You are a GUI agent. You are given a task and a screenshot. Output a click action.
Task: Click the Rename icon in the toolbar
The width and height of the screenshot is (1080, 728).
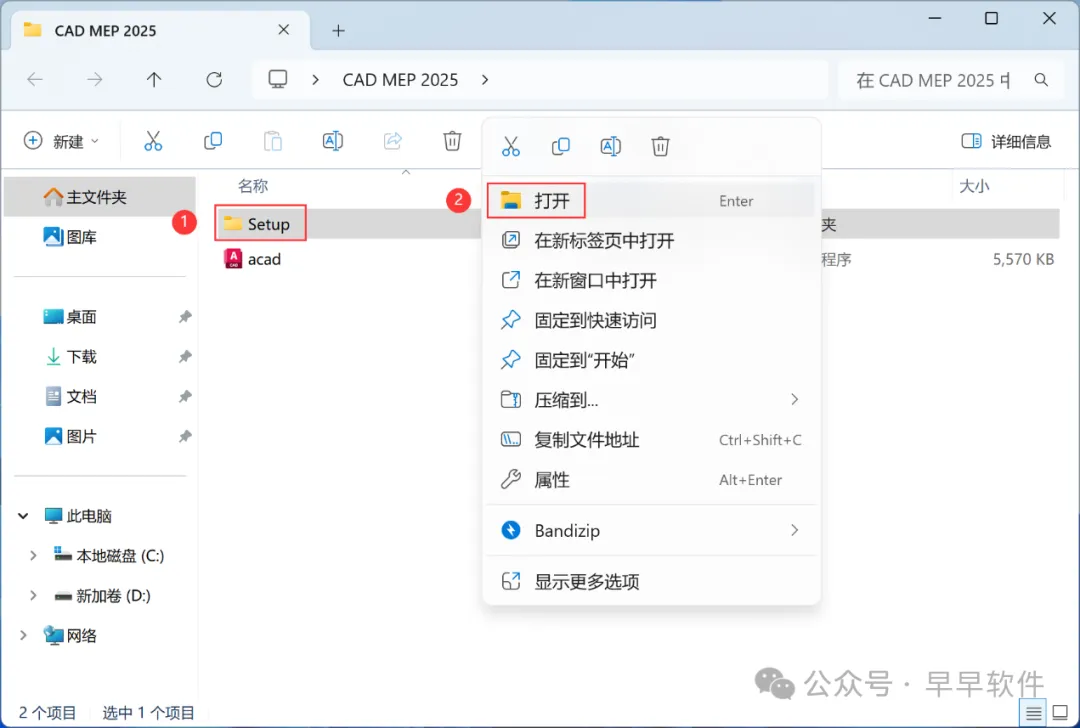pyautogui.click(x=333, y=141)
